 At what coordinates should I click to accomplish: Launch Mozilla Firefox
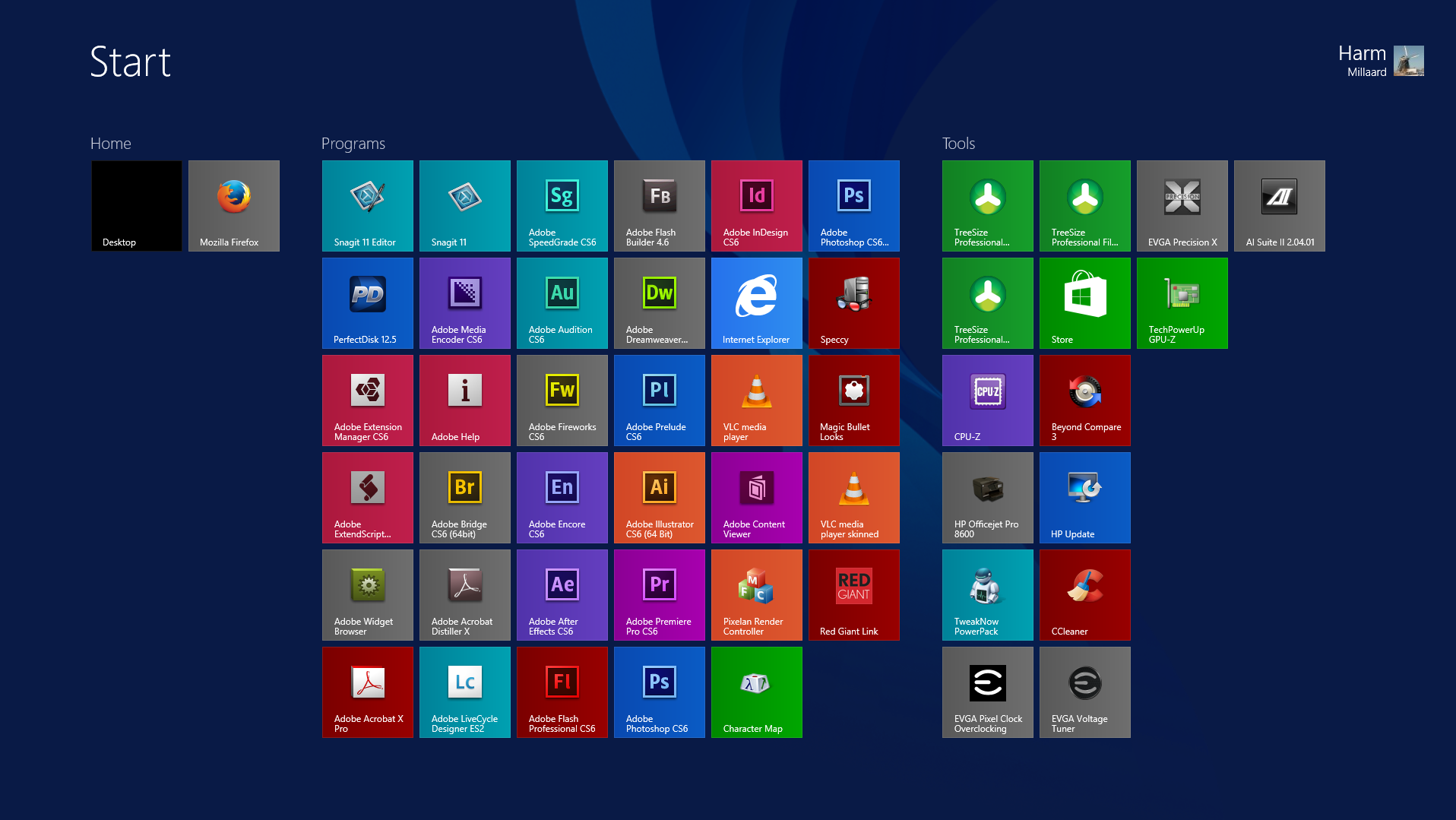234,206
